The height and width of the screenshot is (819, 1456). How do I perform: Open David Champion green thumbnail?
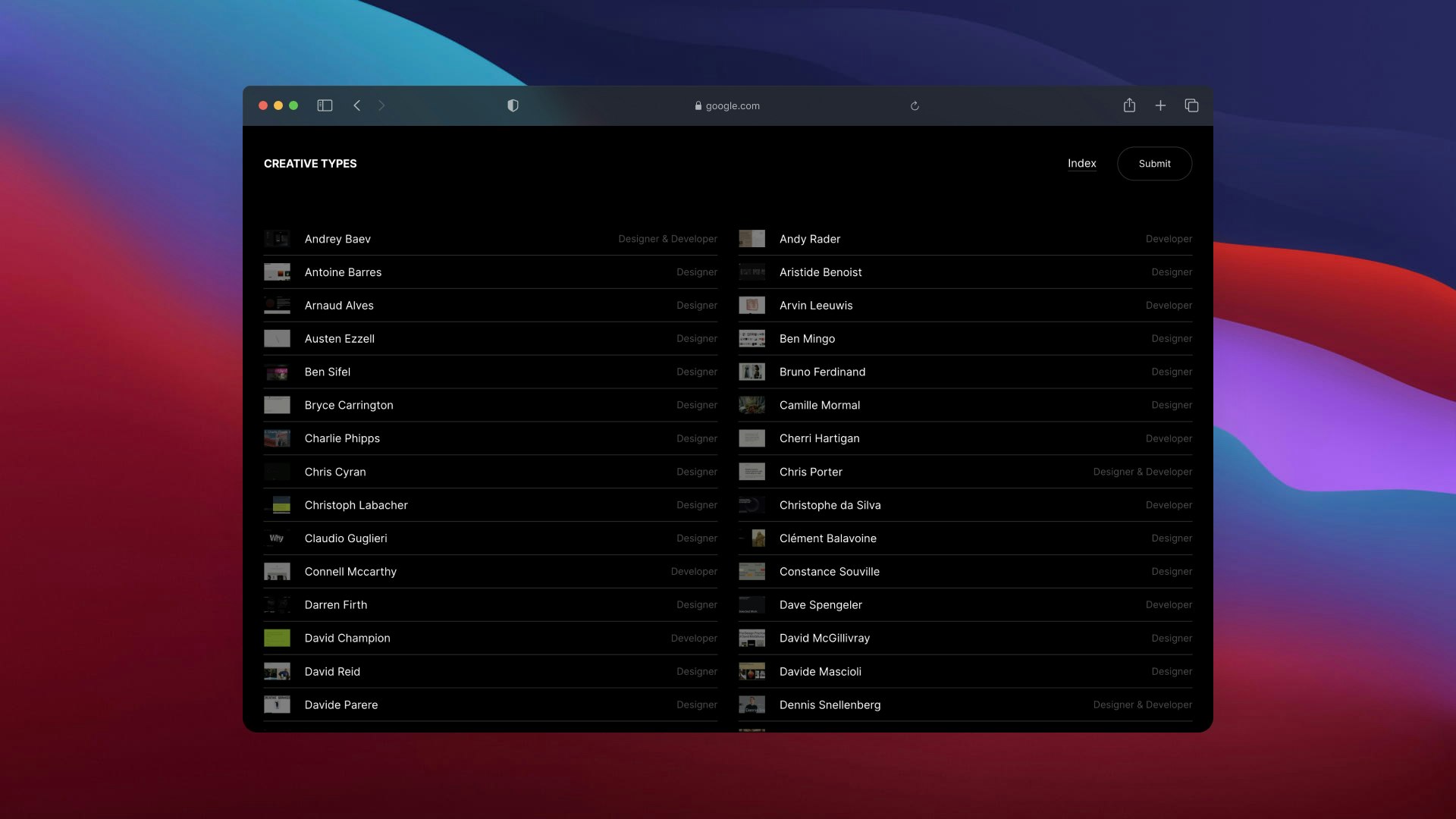click(277, 638)
